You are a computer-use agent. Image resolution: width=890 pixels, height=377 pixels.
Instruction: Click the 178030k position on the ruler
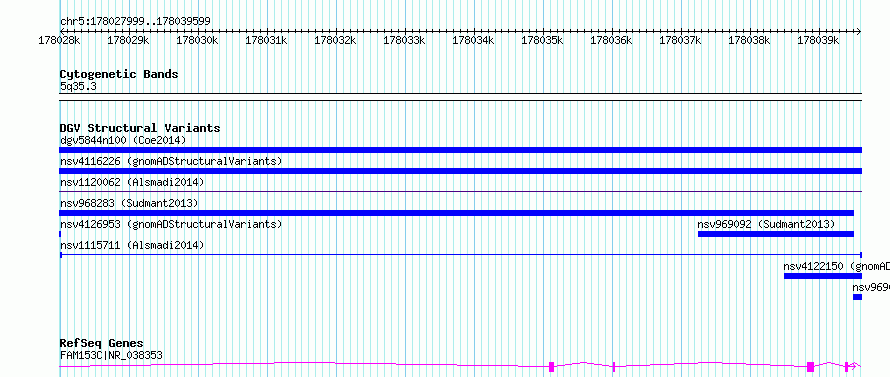[197, 40]
